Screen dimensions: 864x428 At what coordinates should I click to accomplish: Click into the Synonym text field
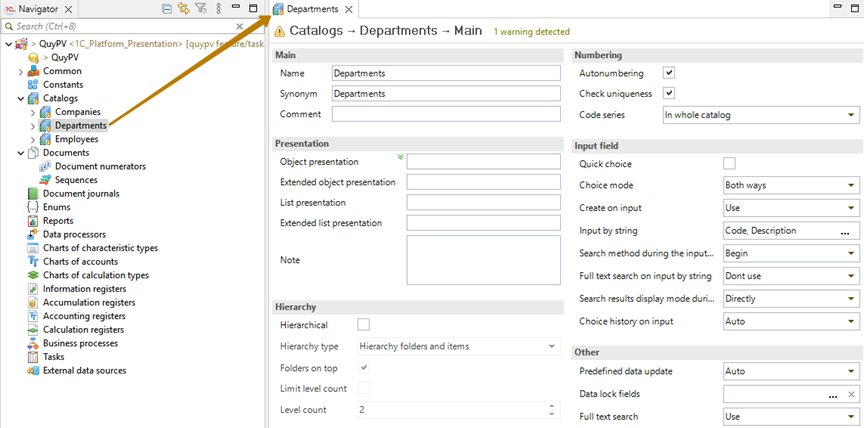coord(446,94)
